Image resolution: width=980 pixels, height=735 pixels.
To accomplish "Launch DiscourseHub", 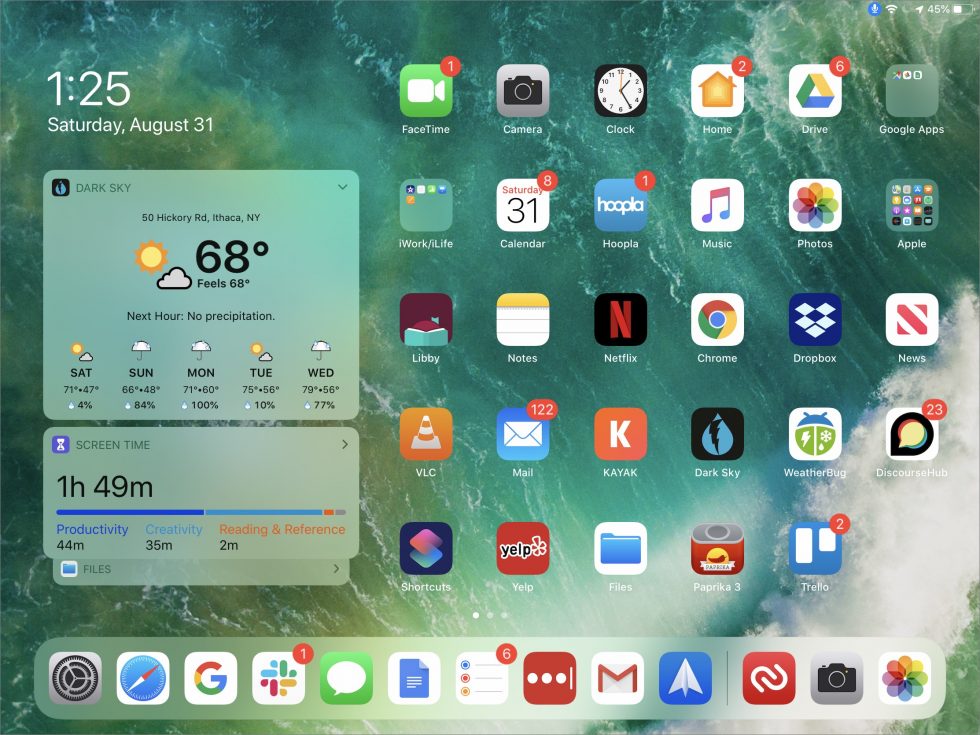I will [x=911, y=434].
